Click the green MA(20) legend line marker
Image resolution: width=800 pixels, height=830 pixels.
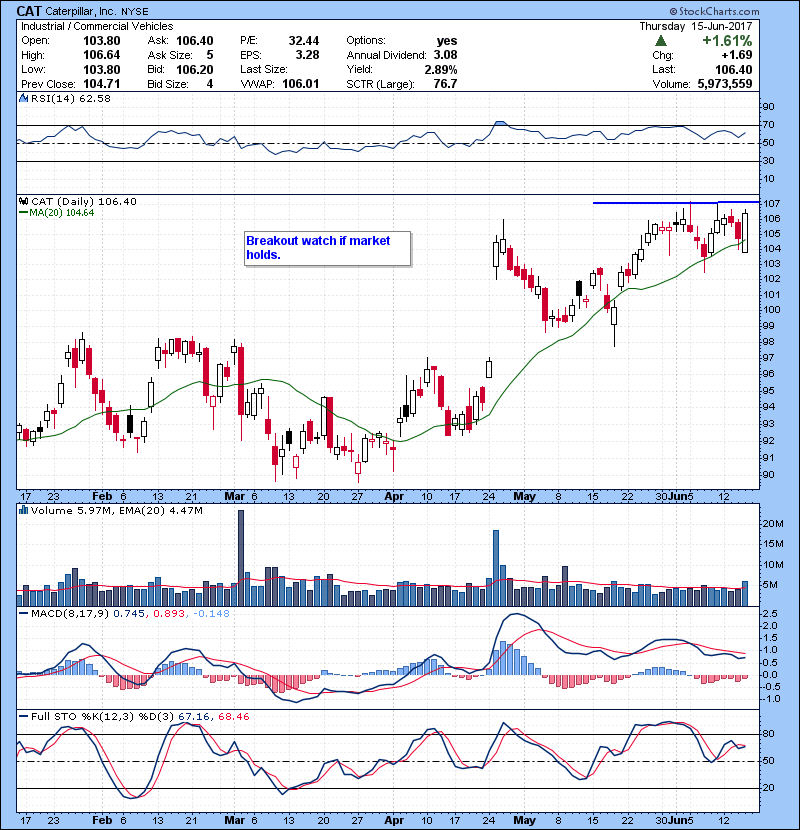(23, 213)
